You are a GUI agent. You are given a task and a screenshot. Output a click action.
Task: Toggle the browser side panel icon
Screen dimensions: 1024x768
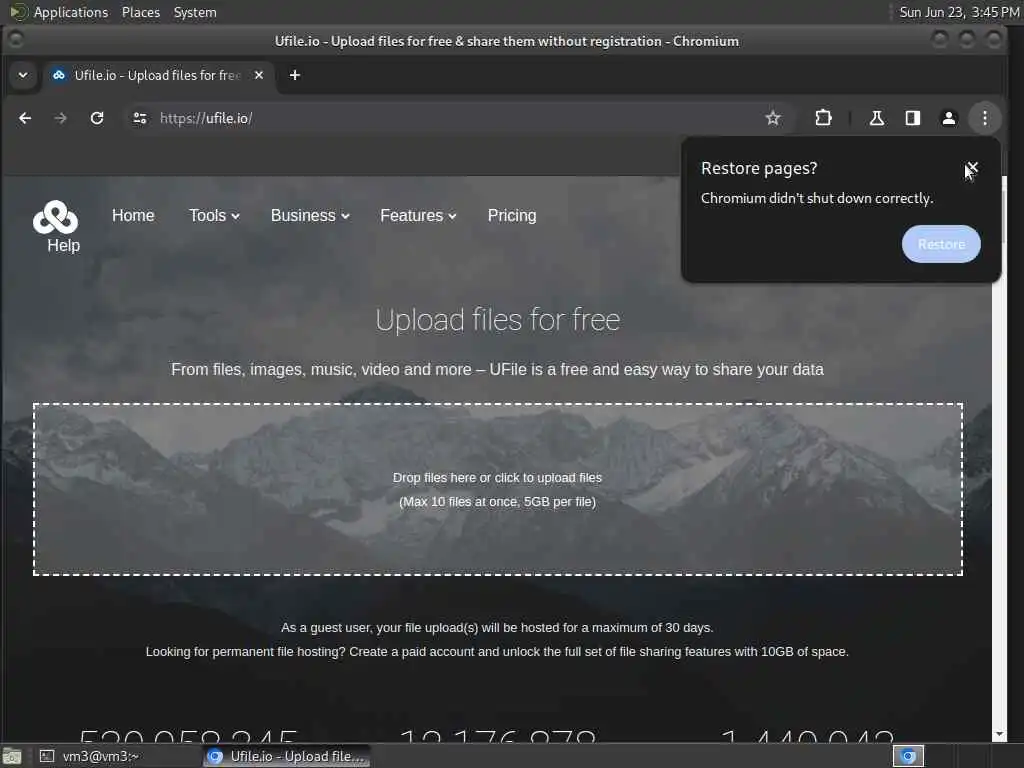pyautogui.click(x=912, y=118)
